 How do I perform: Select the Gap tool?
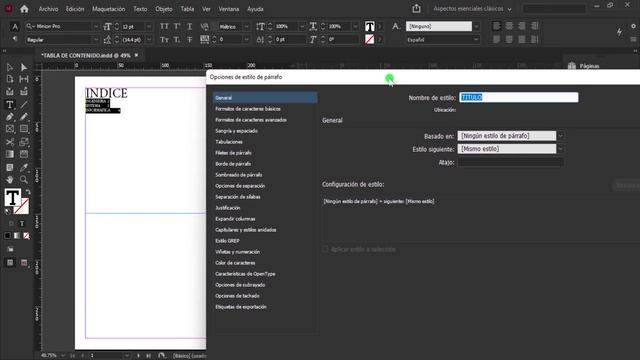[x=24, y=79]
